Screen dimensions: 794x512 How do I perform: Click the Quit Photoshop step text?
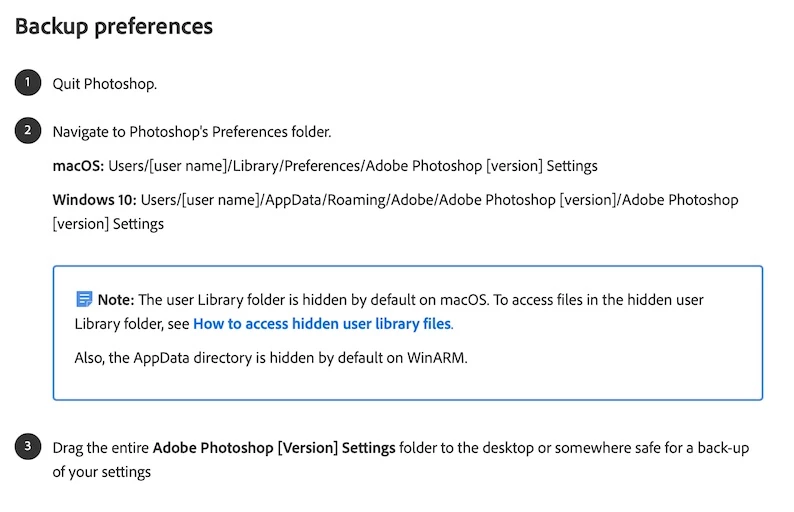click(x=105, y=84)
